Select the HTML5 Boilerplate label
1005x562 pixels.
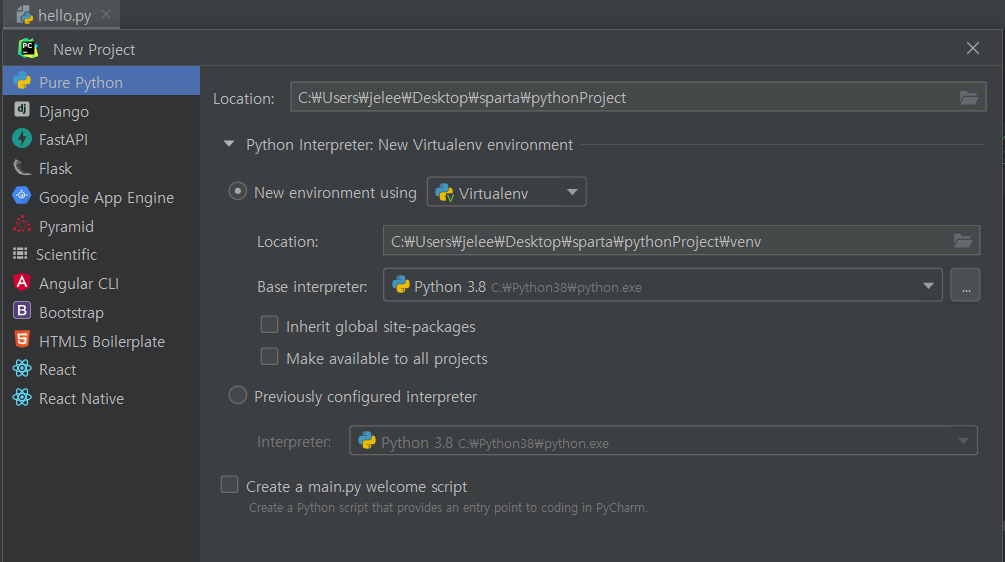(102, 342)
